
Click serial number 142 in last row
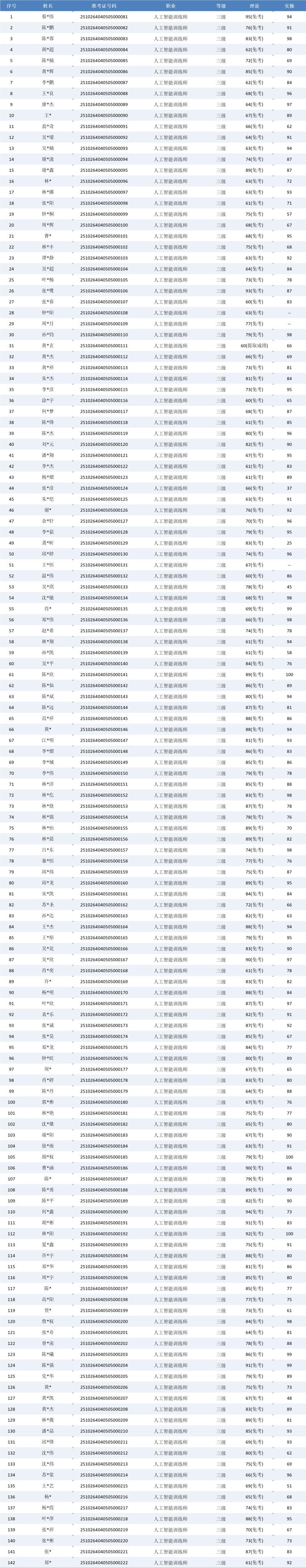12,1563
